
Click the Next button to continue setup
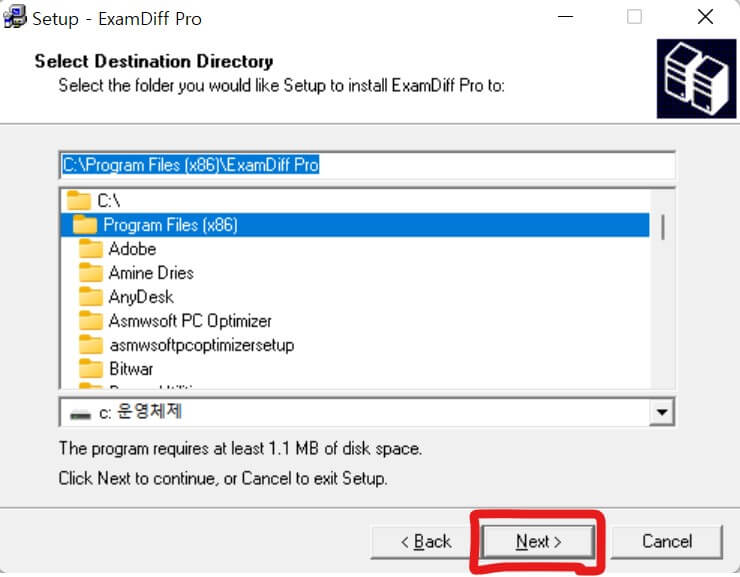[538, 541]
